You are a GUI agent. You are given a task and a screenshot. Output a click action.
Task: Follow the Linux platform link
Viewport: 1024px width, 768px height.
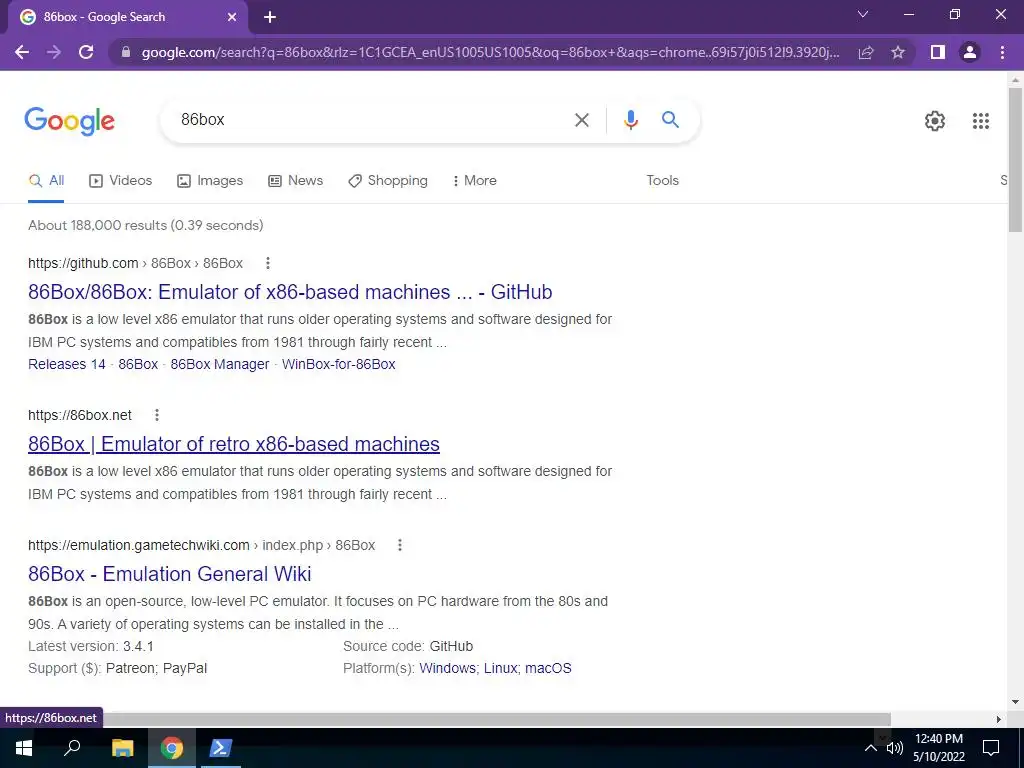[500, 669]
